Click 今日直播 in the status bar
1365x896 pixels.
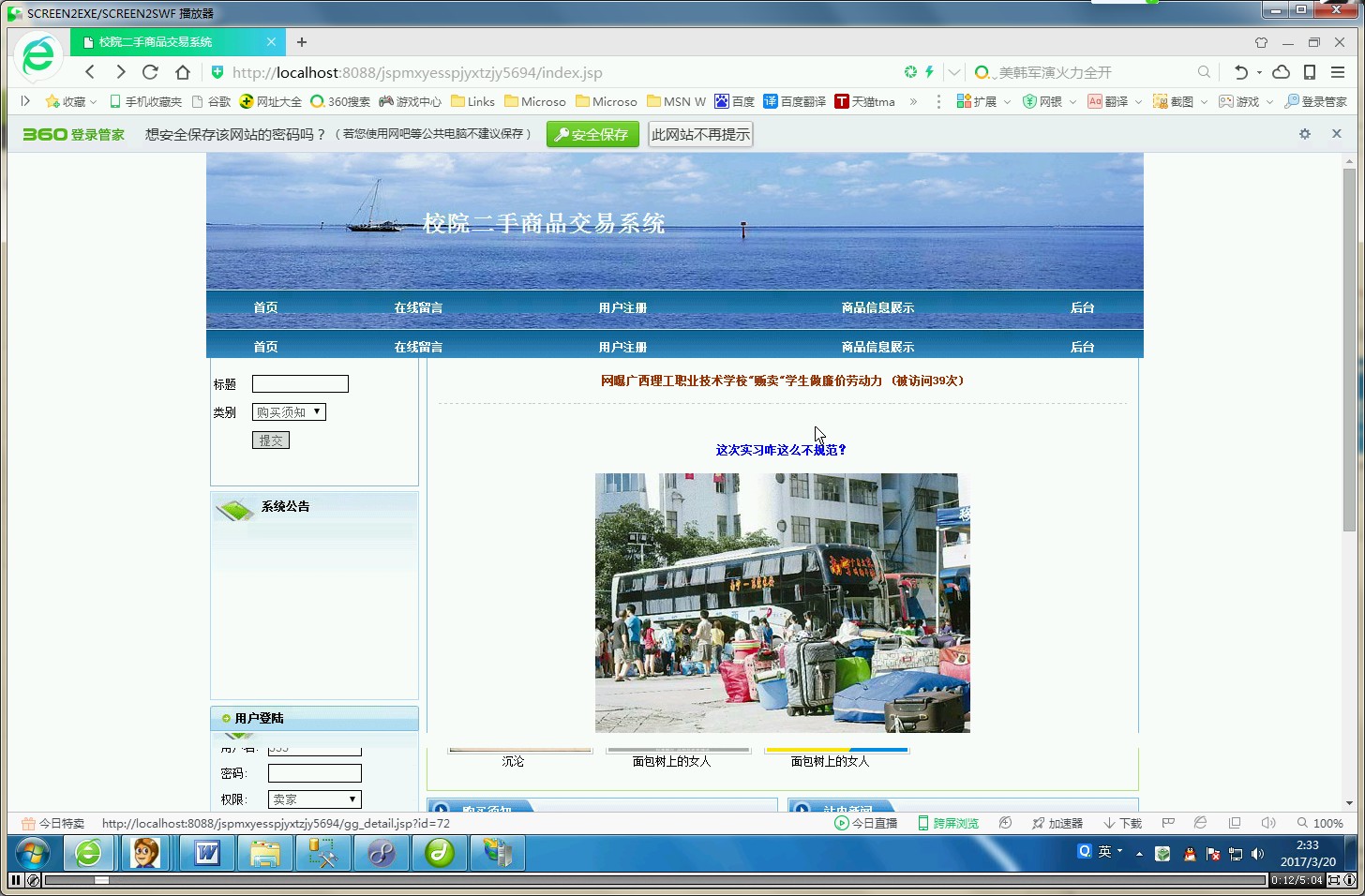(866, 823)
